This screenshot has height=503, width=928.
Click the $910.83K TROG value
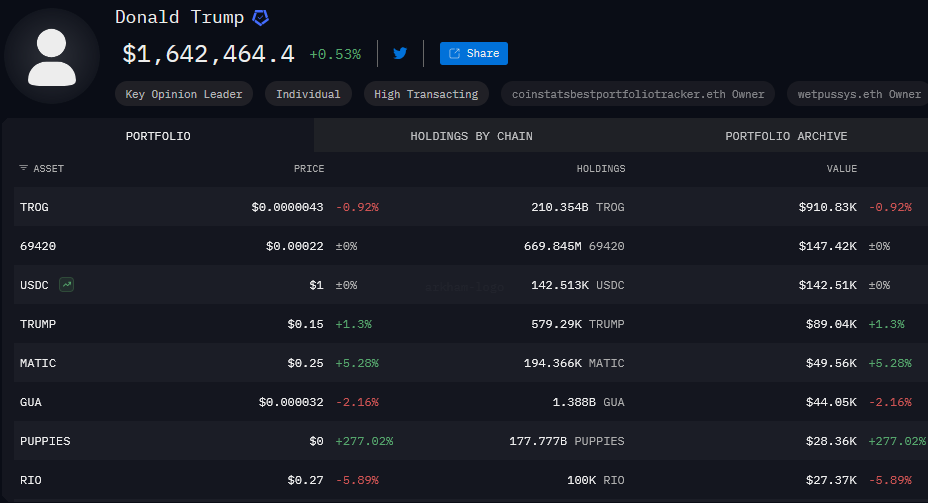(827, 207)
